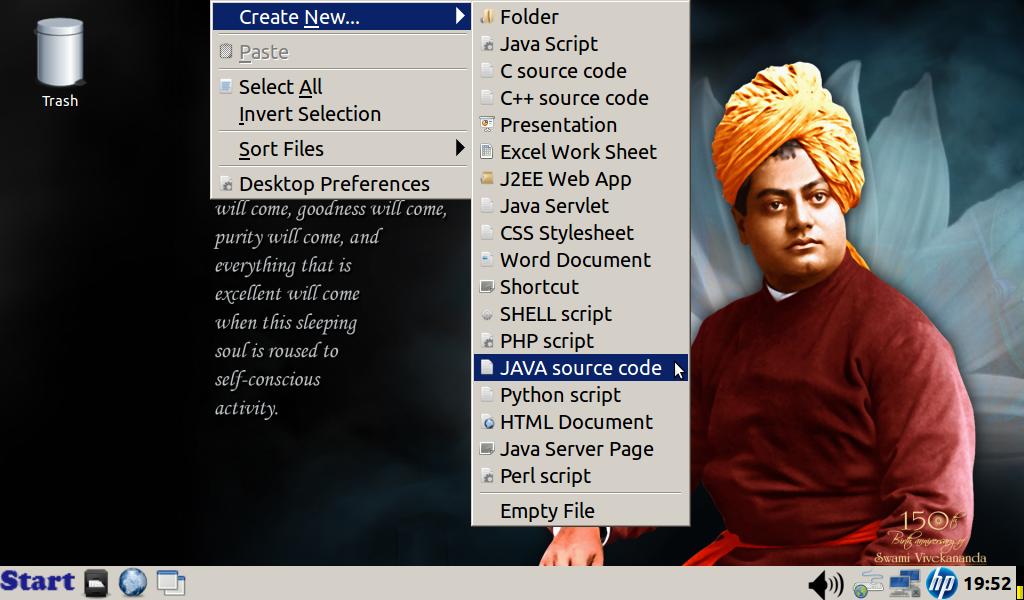The width and height of the screenshot is (1024, 600).
Task: Create a new Java Script file
Action: point(580,44)
